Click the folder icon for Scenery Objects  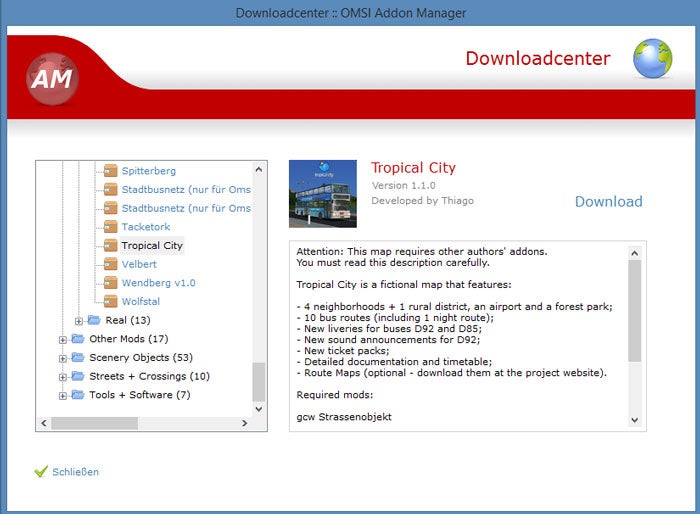click(78, 357)
